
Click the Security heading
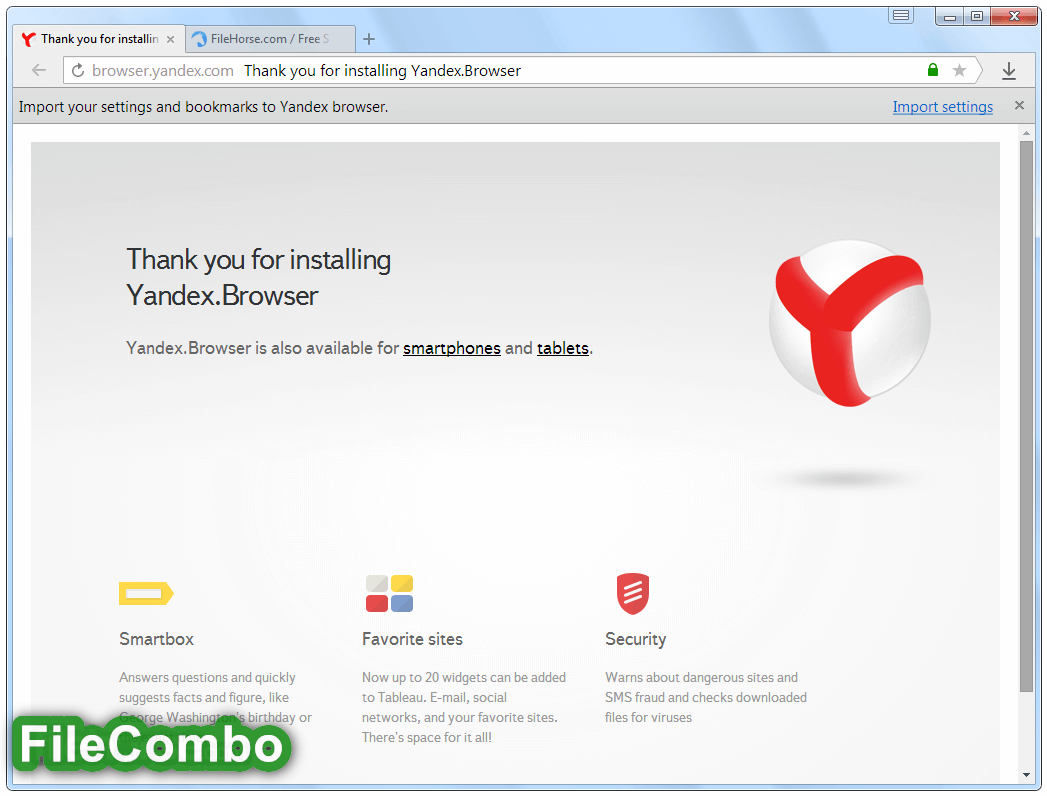(x=636, y=640)
